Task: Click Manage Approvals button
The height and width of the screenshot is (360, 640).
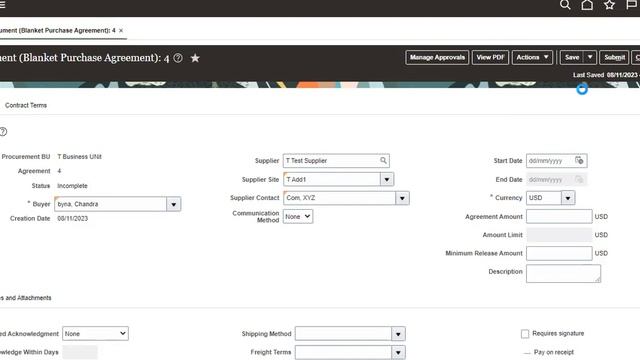Action: point(437,58)
